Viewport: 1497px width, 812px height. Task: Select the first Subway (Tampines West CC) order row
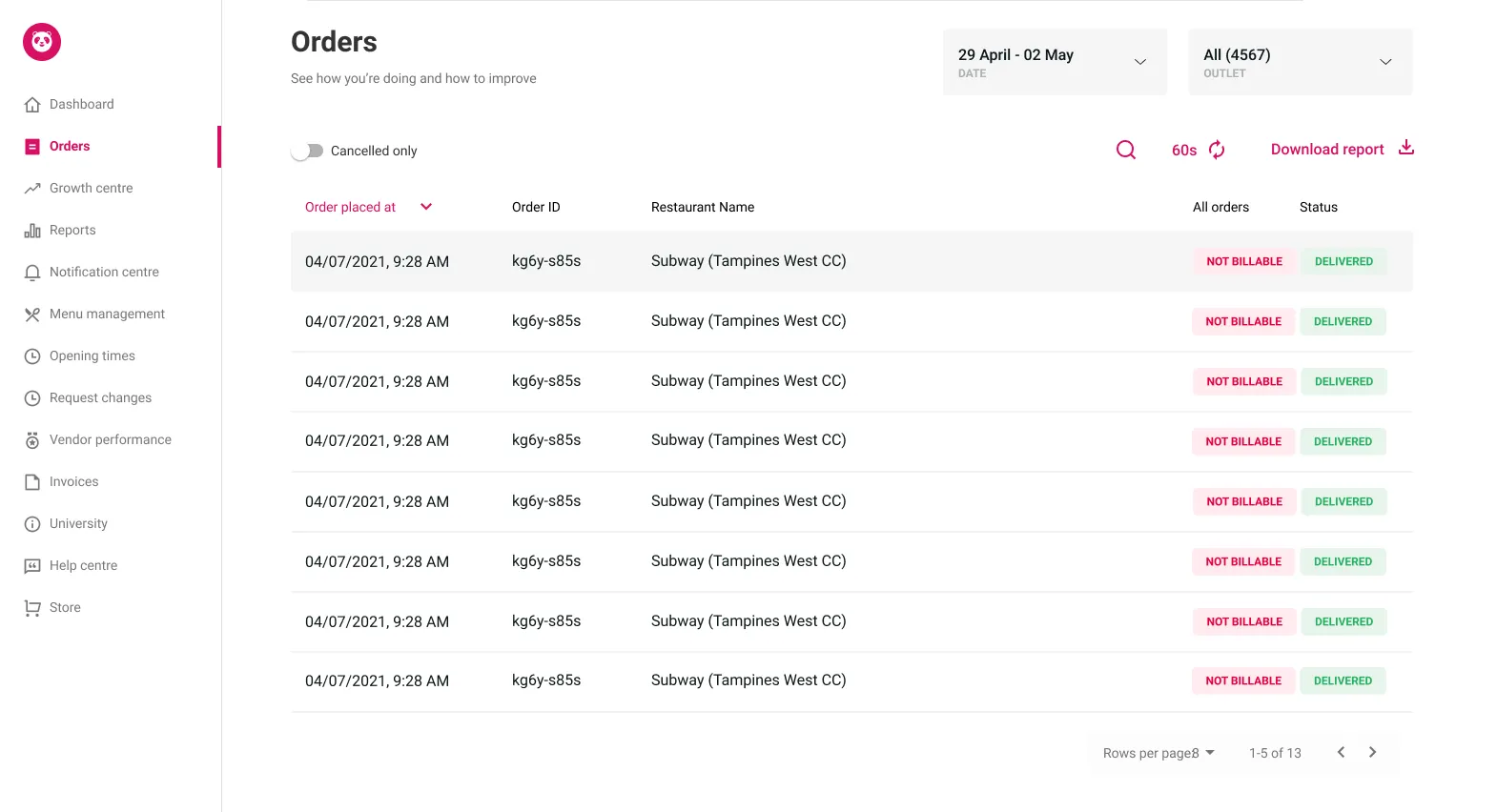click(851, 261)
